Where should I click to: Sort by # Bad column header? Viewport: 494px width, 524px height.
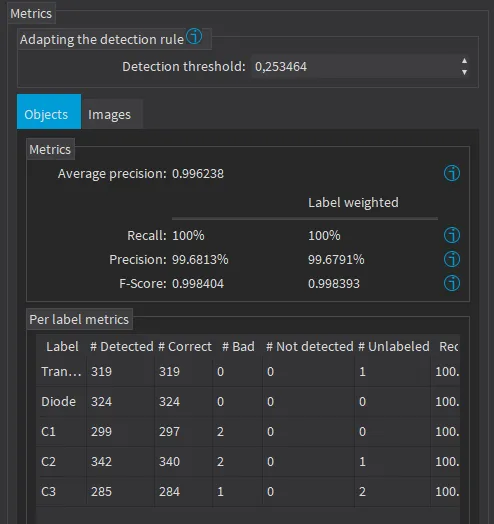pos(238,347)
